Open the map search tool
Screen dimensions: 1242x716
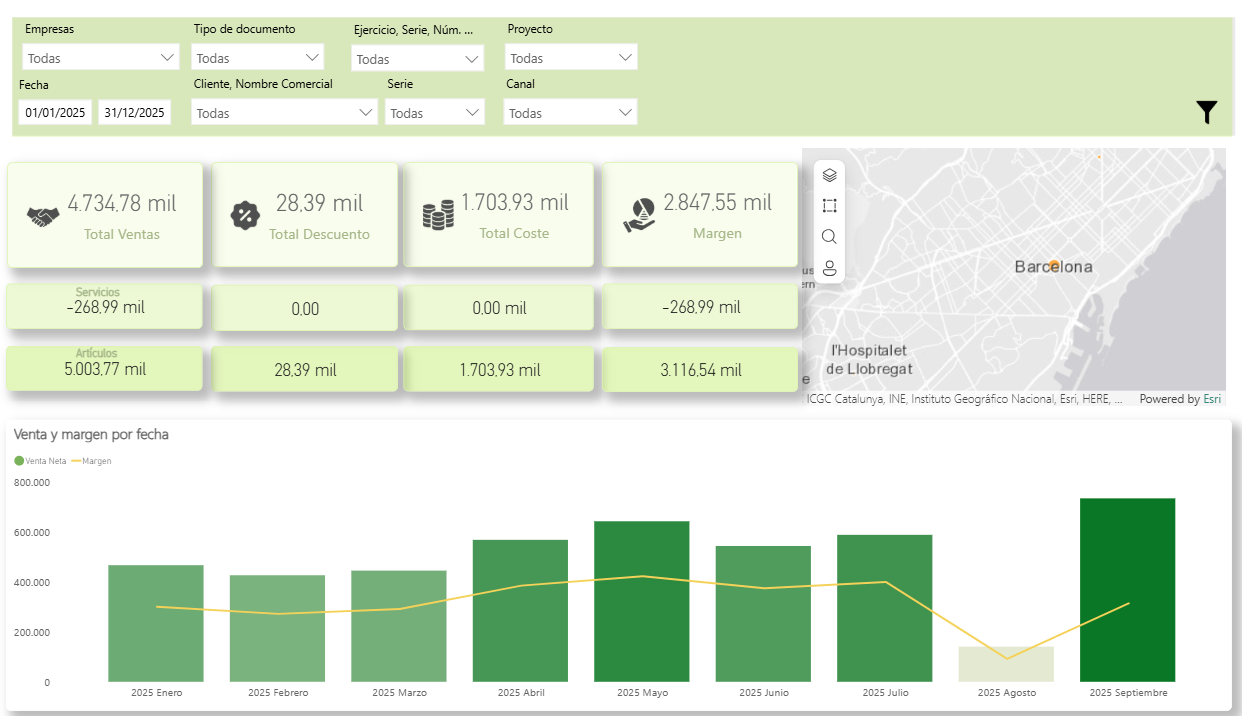pyautogui.click(x=829, y=237)
